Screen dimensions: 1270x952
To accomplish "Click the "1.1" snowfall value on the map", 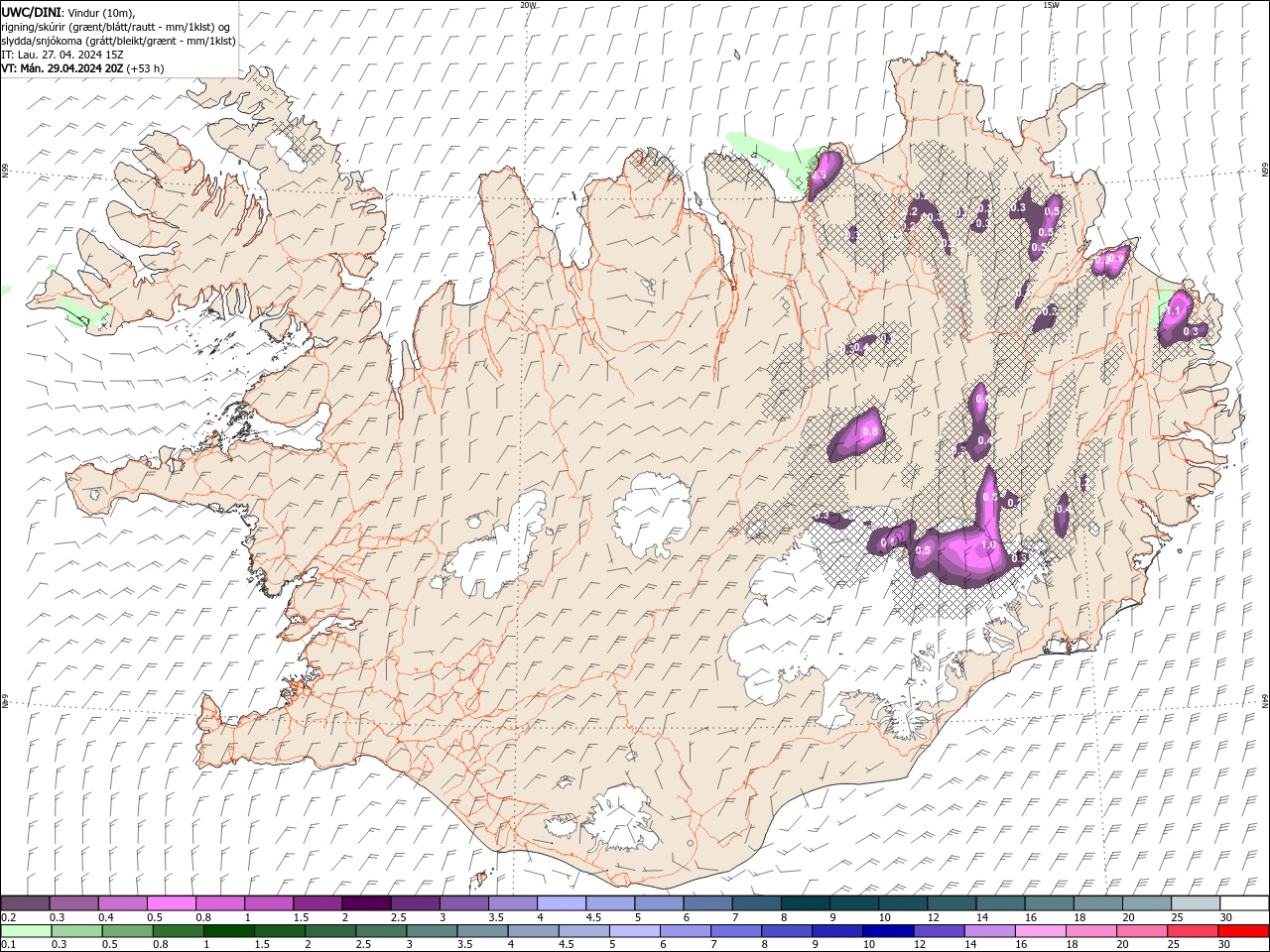I will point(1173,311).
